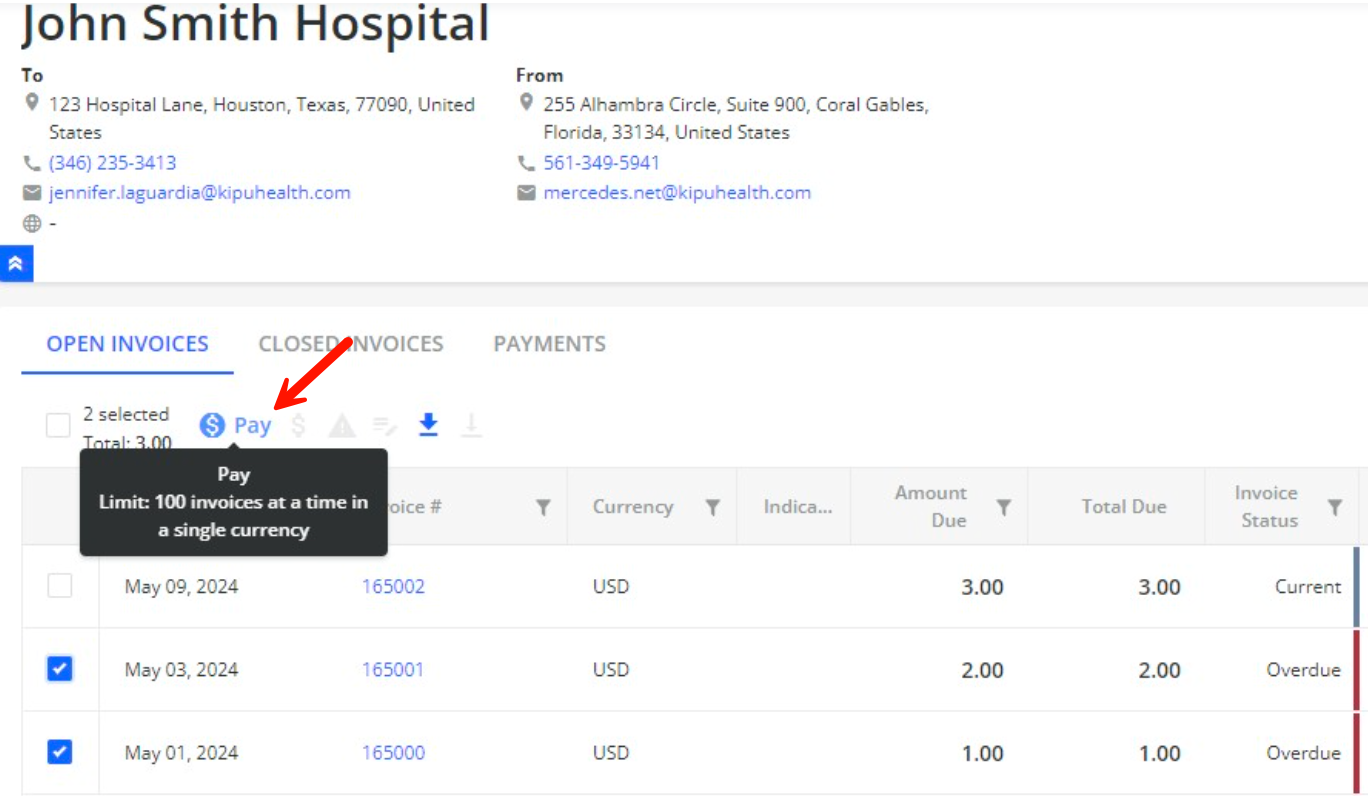Click the grayed-out dollar sign icon
This screenshot has width=1368, height=796.
tap(298, 426)
